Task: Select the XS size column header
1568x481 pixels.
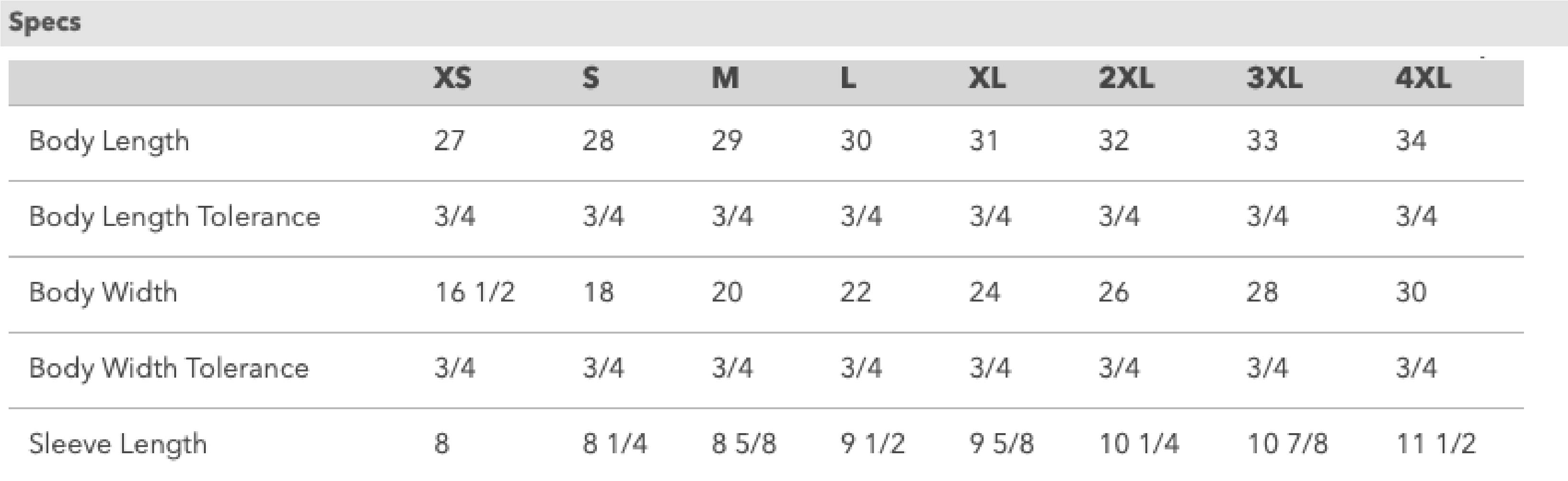Action: click(452, 78)
